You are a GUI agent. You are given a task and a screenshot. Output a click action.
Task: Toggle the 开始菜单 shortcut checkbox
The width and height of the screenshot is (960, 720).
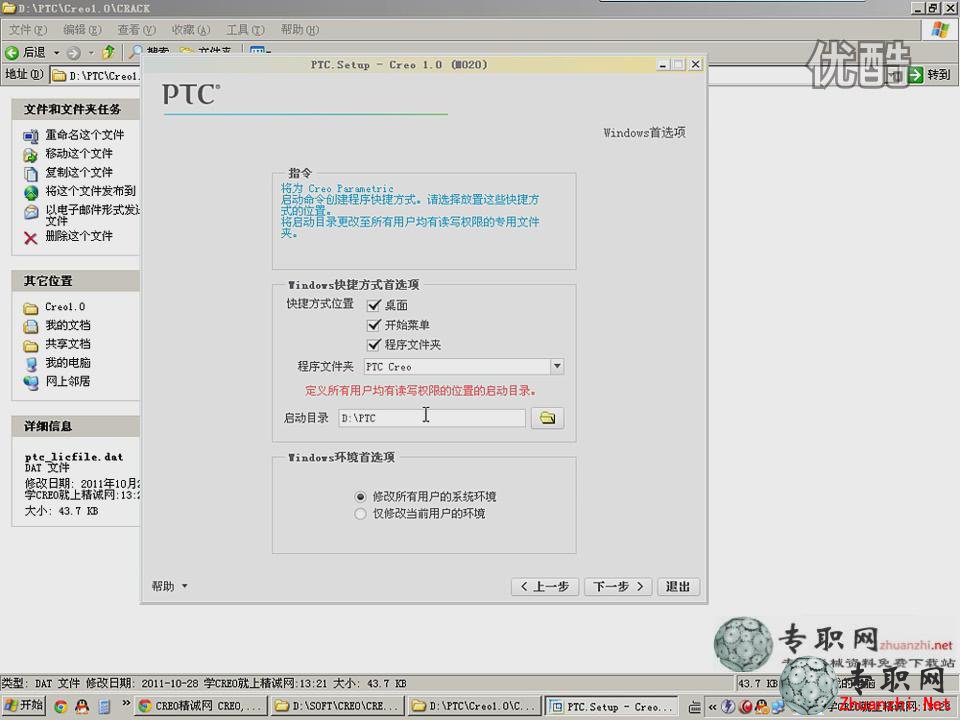[374, 324]
